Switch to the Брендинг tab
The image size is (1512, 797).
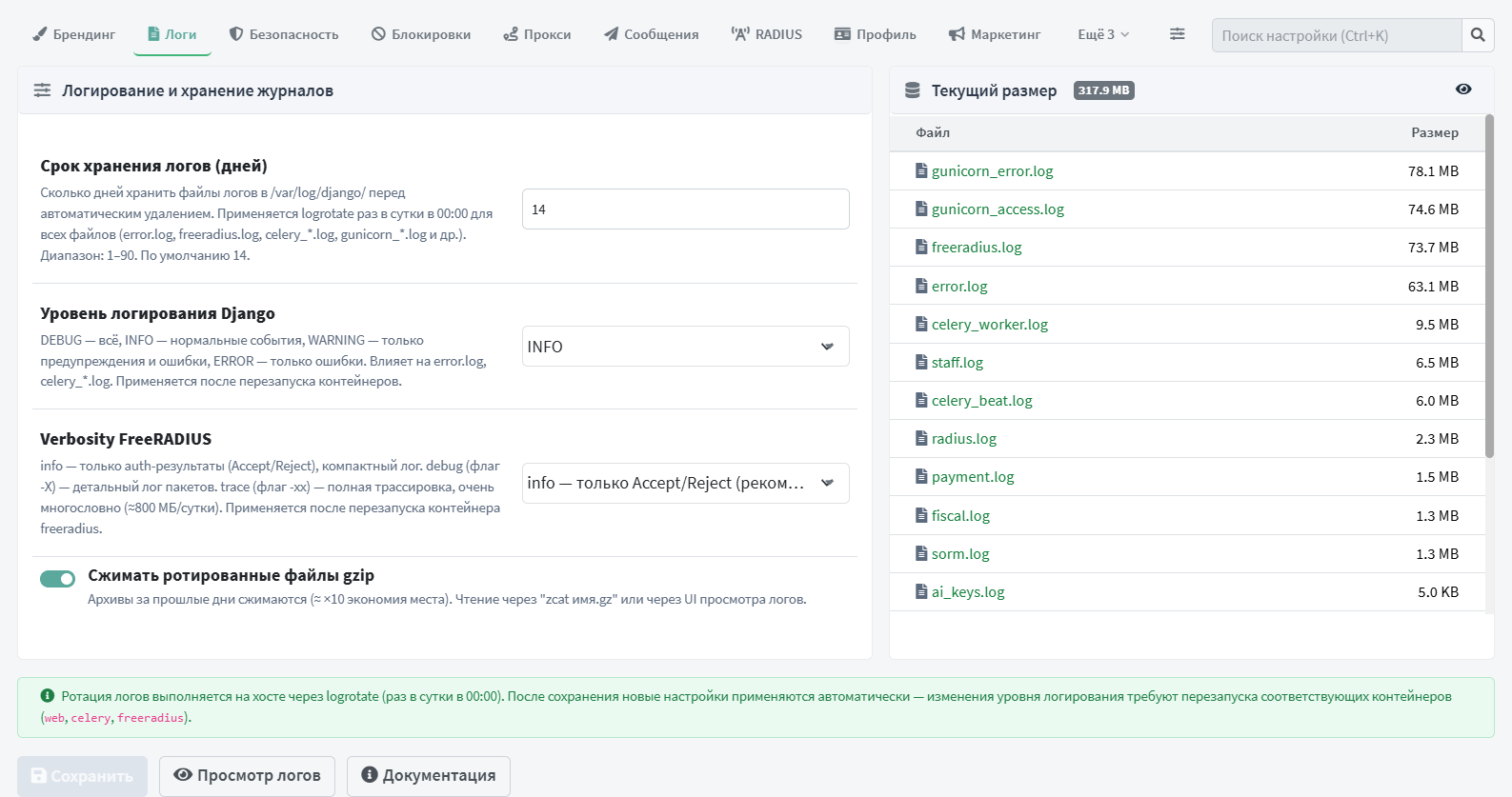(x=74, y=34)
